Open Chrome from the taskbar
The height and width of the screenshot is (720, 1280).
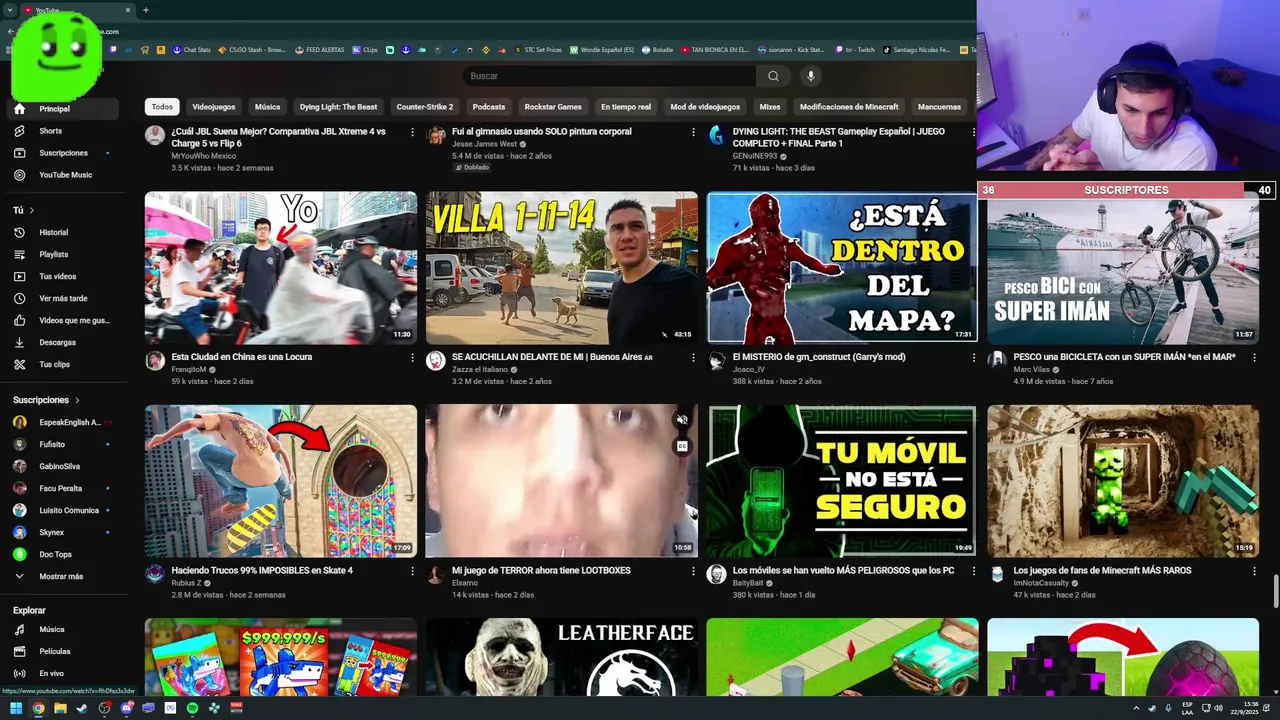38,708
